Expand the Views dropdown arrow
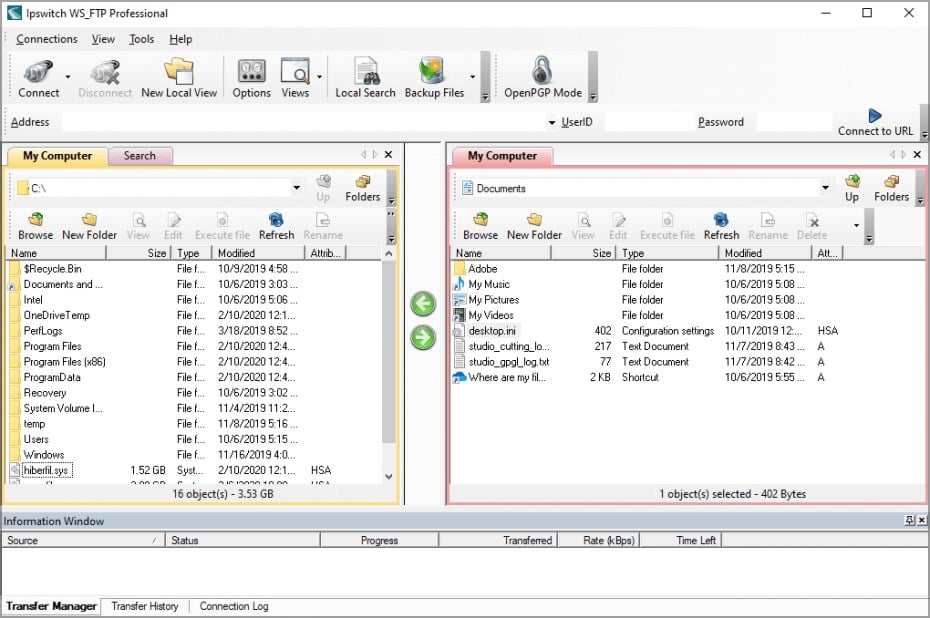930x618 pixels. click(x=319, y=77)
